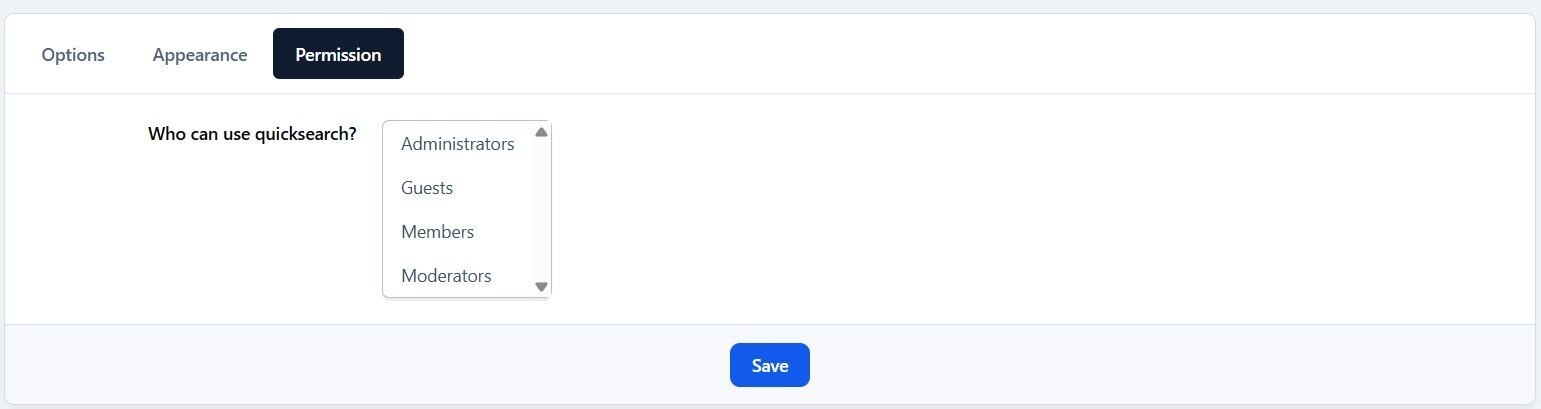The image size is (1541, 409).
Task: Click the 'Who can use quicksearch?' label
Action: click(x=252, y=133)
